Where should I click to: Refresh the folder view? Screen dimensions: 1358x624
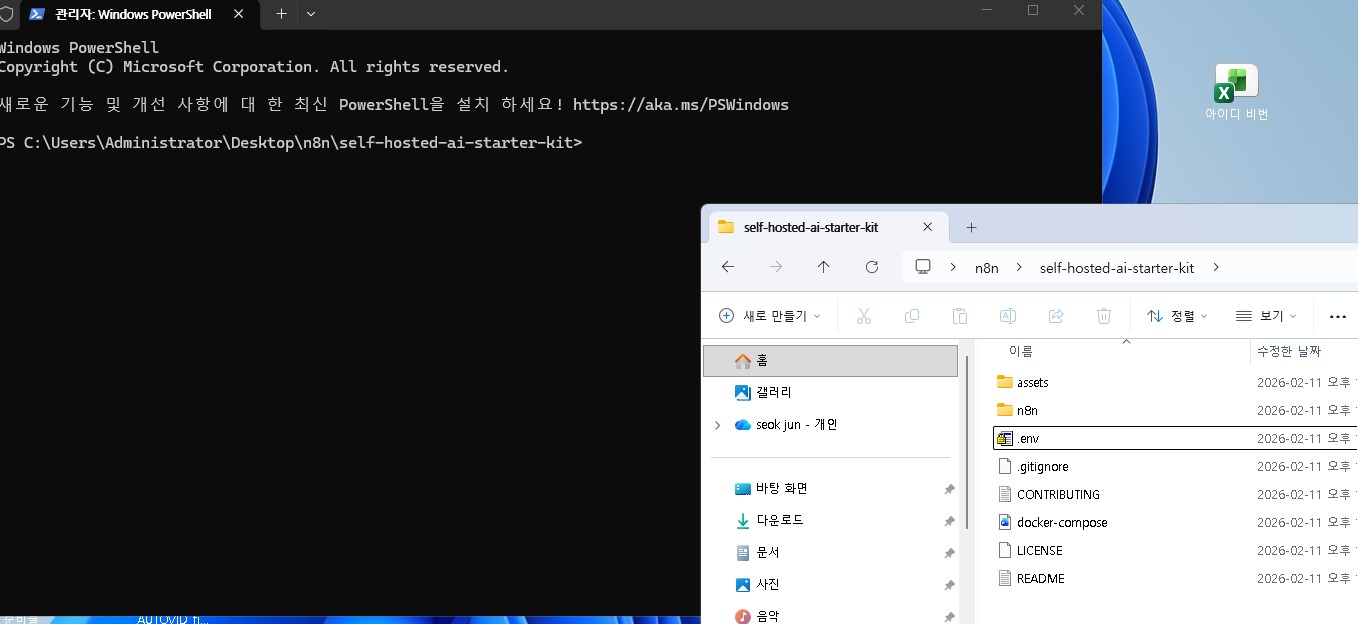pyautogui.click(x=871, y=267)
